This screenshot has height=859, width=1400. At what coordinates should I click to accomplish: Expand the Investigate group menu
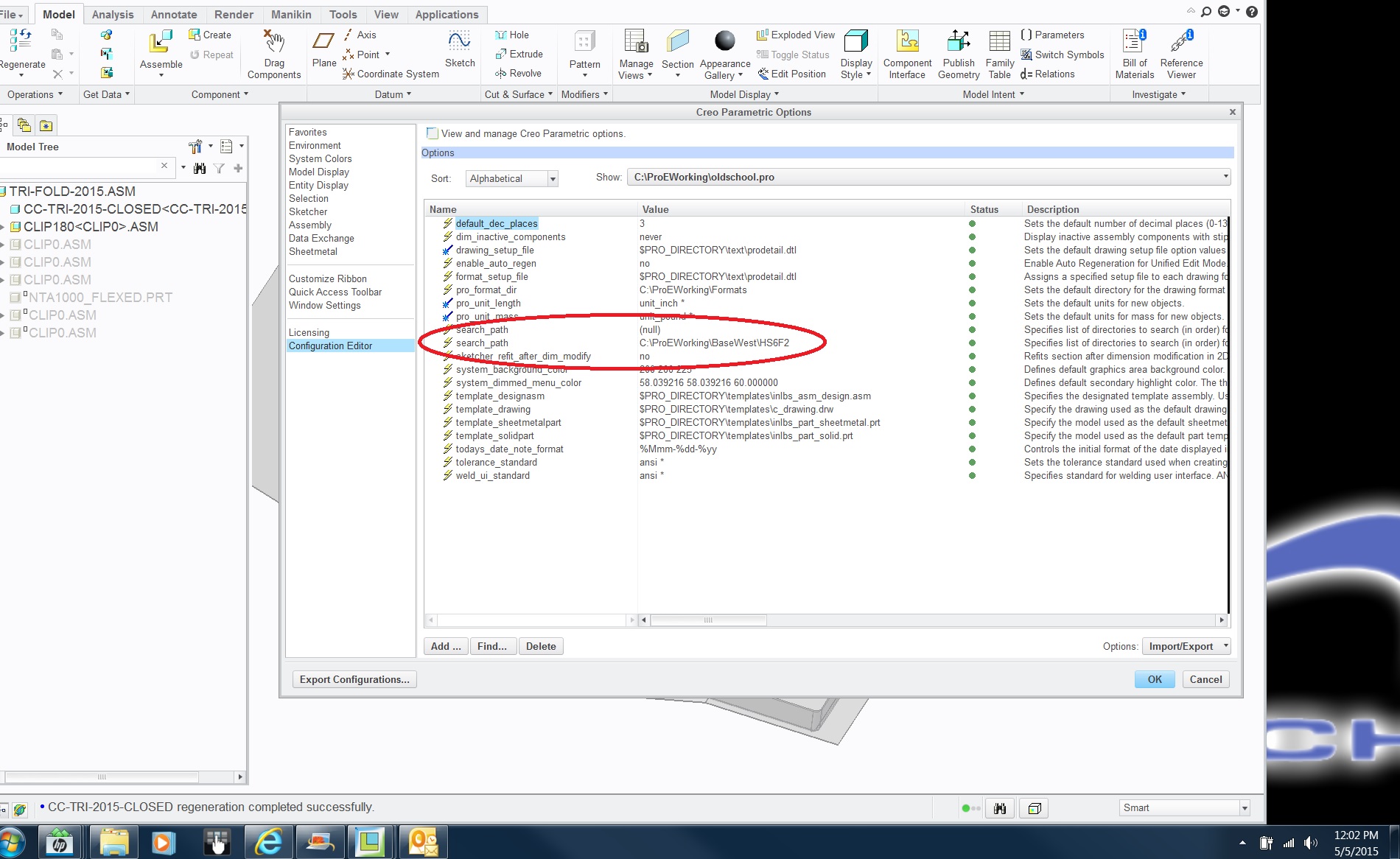click(x=1159, y=94)
